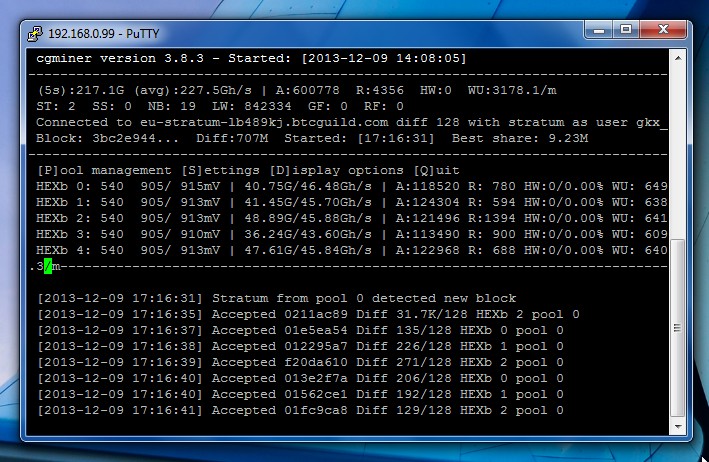Viewport: 709px width, 462px height.
Task: Click the "Stratum from pool 0 detected new block" log line
Action: click(364, 298)
